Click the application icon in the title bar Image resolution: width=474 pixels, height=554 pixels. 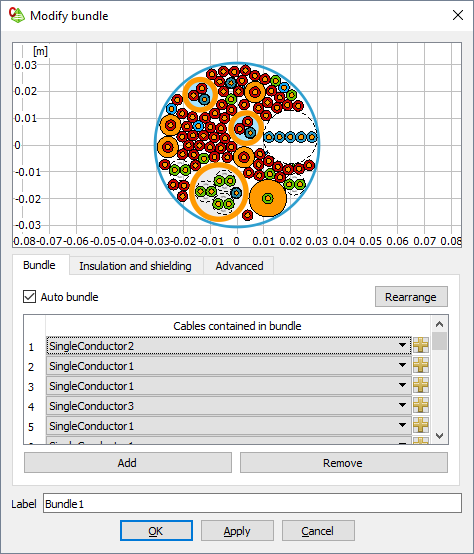pyautogui.click(x=17, y=15)
